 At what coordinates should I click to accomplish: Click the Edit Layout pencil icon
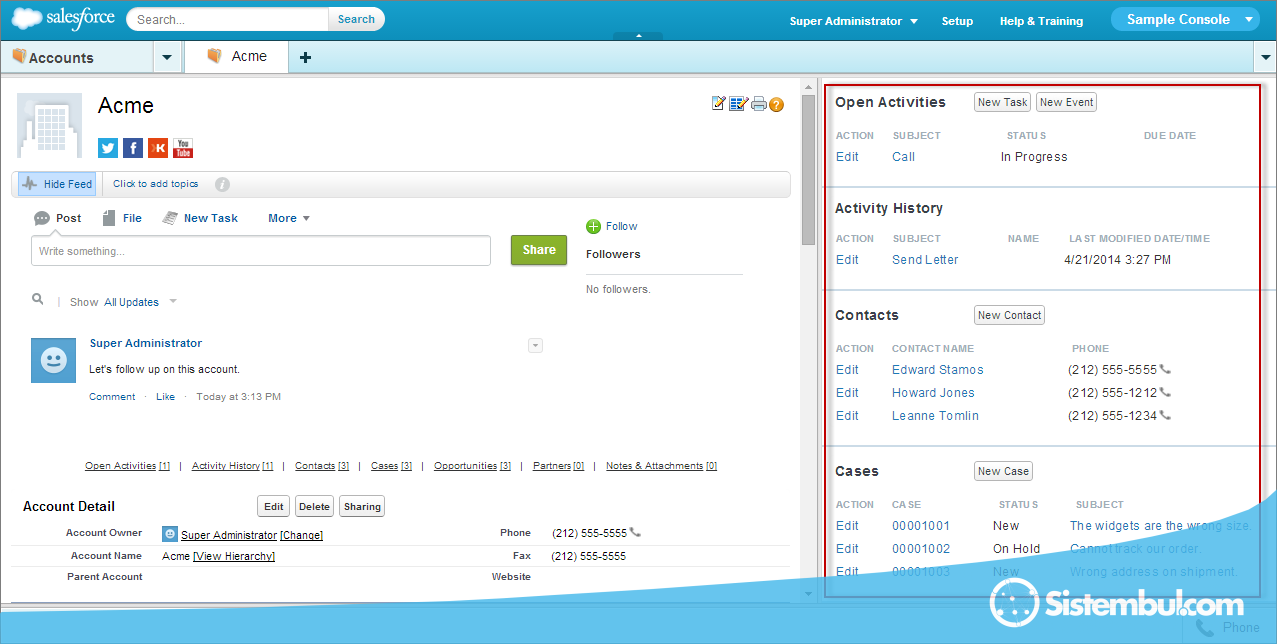pyautogui.click(x=718, y=103)
